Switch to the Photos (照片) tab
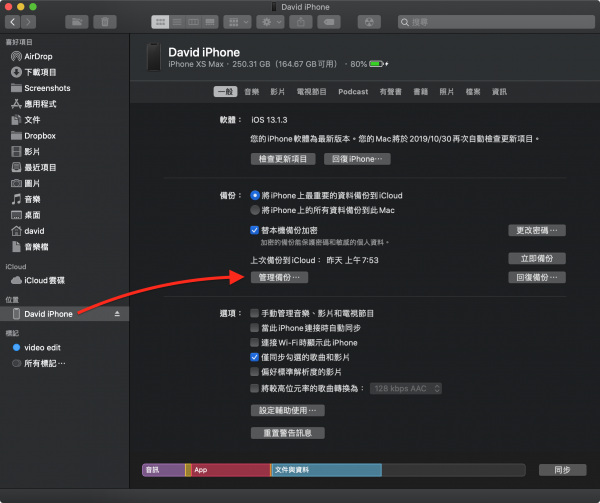The width and height of the screenshot is (600, 503). 447,92
